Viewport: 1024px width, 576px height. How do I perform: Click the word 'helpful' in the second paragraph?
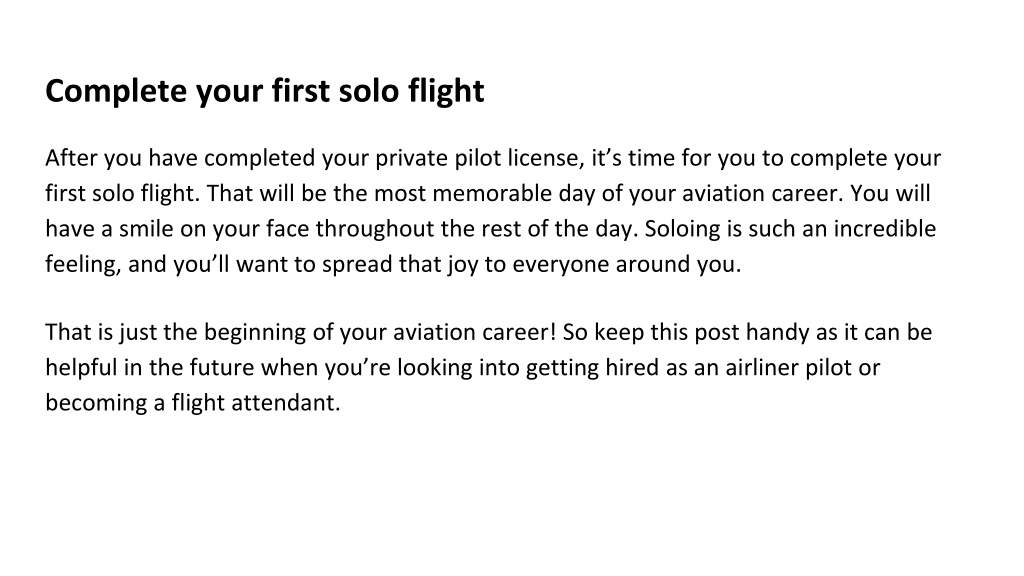81,368
